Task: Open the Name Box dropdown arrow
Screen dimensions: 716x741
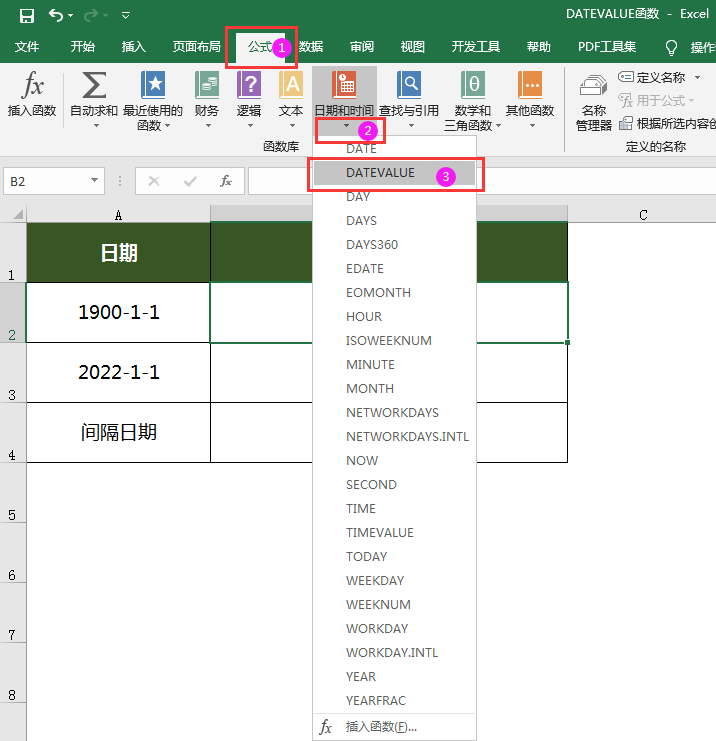Action: [x=95, y=180]
